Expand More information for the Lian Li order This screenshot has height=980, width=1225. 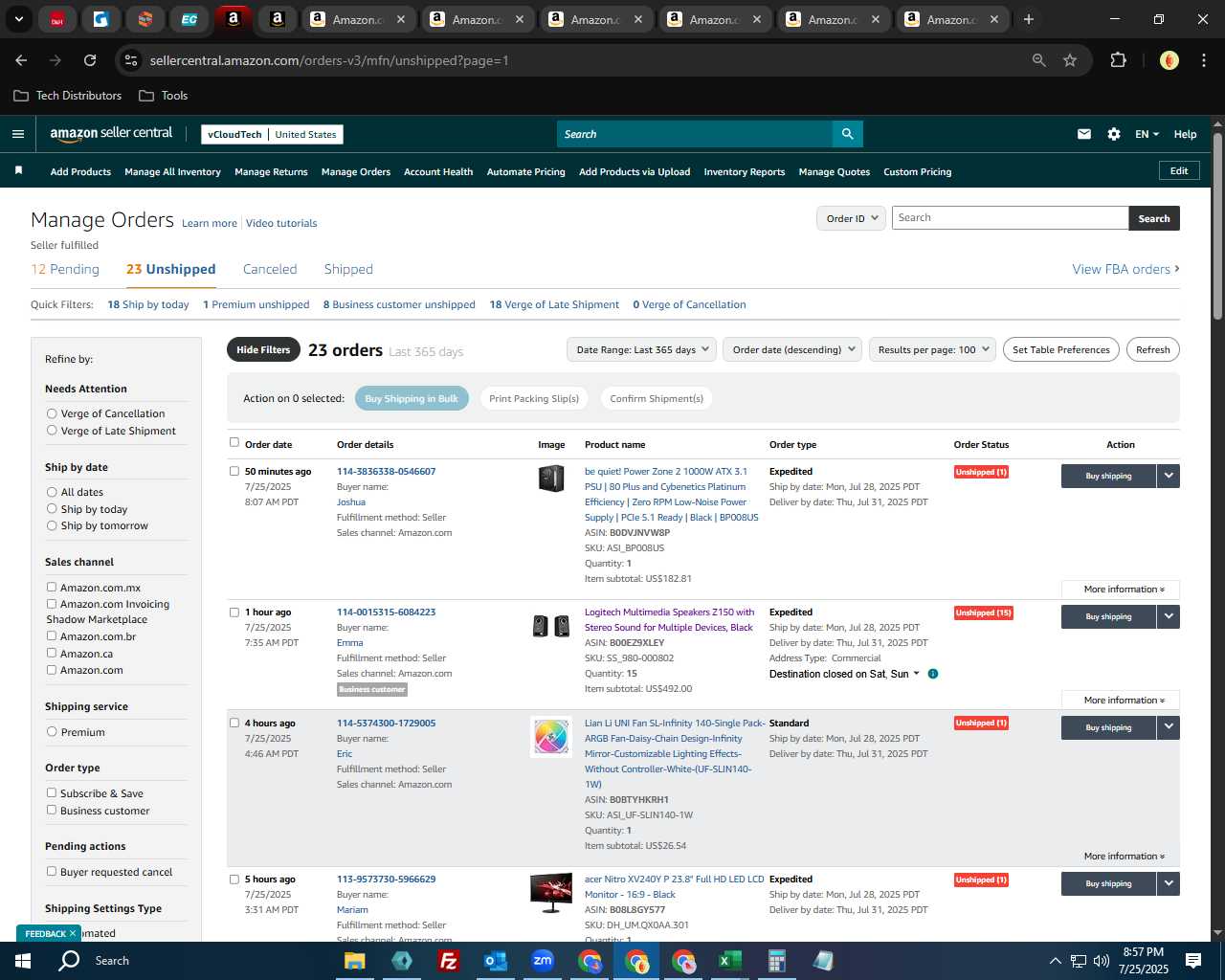(x=1124, y=857)
